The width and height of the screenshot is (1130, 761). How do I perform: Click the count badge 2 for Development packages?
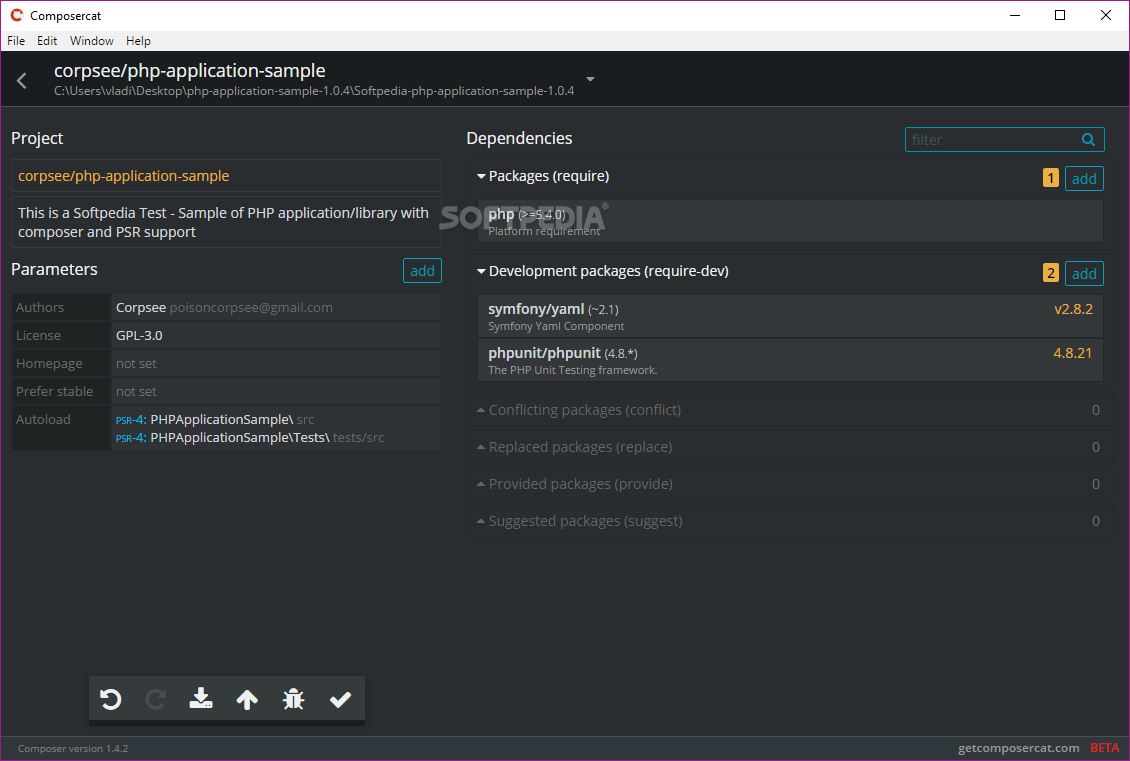pos(1051,273)
